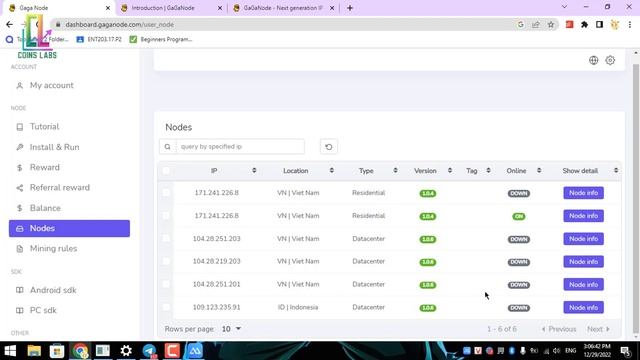Open File Explorer from the taskbar

click(x=34, y=351)
